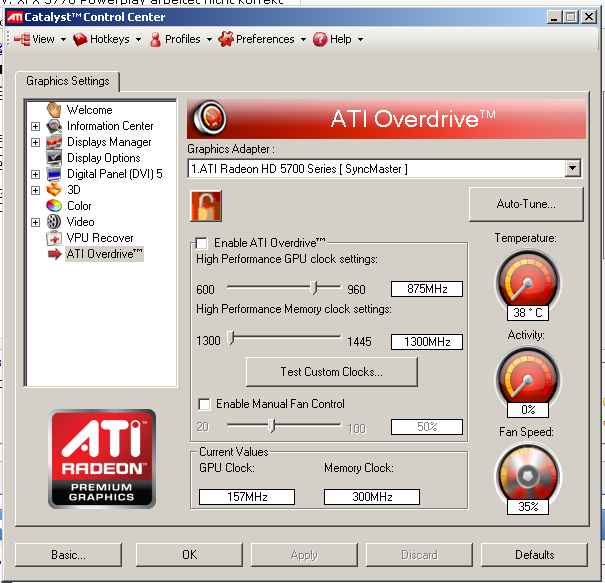Screen dimensions: 605x583
Task: Click the orange Overdrive unlock padlock icon
Action: point(206,206)
